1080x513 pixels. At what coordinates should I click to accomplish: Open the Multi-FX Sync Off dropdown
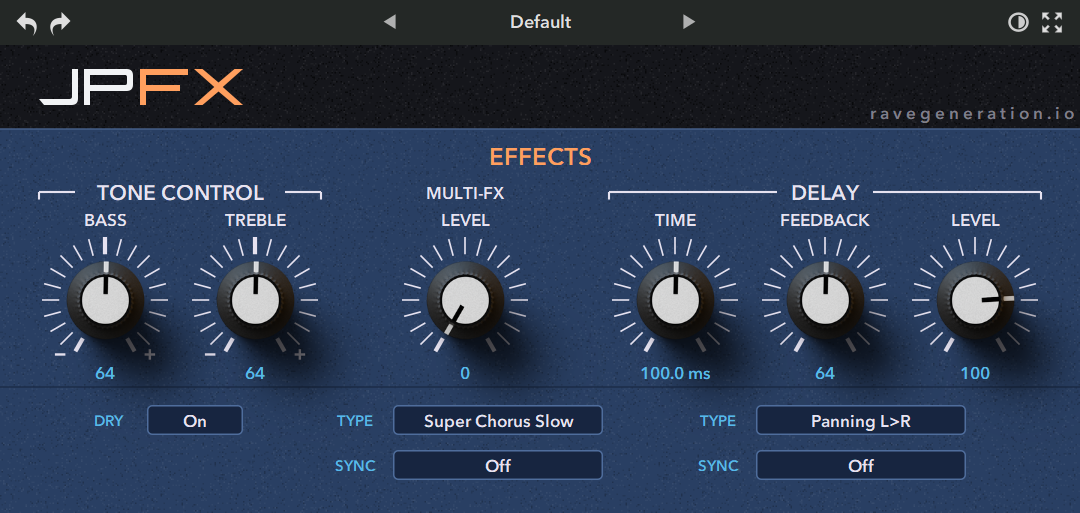498,465
